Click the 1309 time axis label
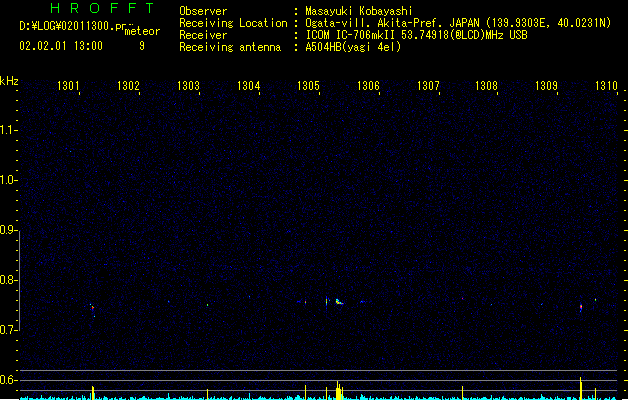Screen dimensions: 629x400 (546, 85)
